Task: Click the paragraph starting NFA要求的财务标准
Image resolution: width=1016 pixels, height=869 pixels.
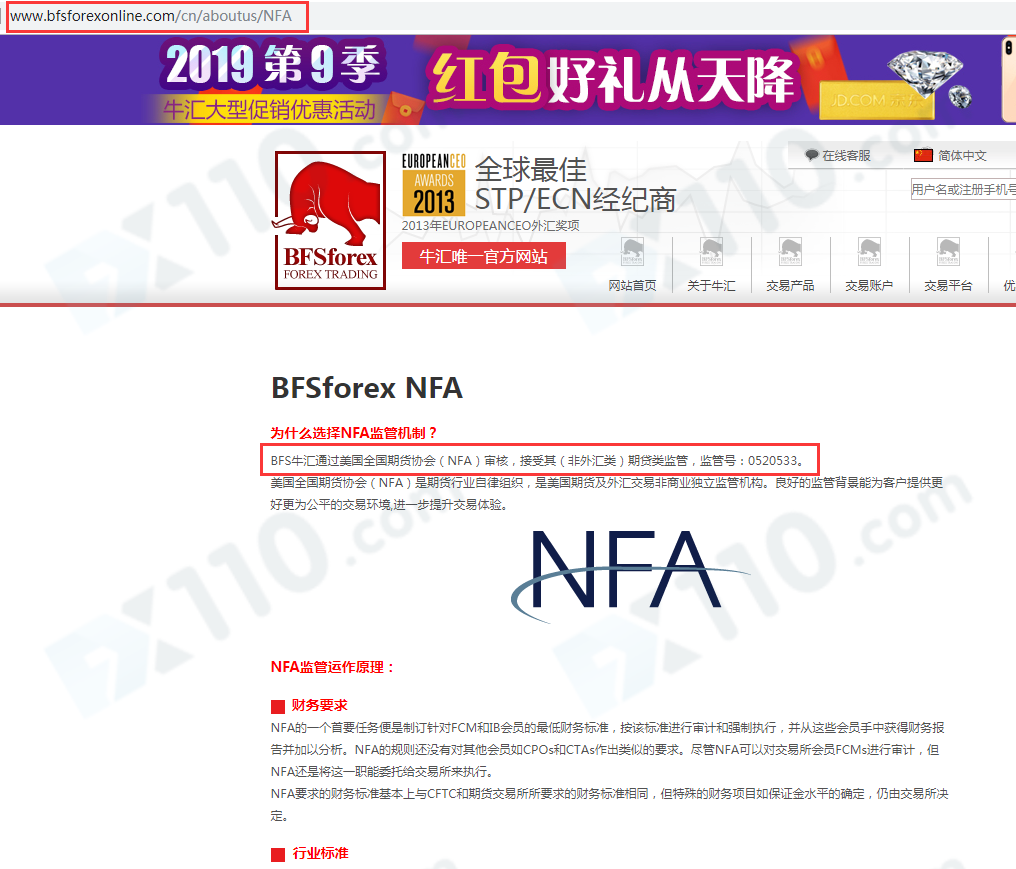Action: [609, 805]
